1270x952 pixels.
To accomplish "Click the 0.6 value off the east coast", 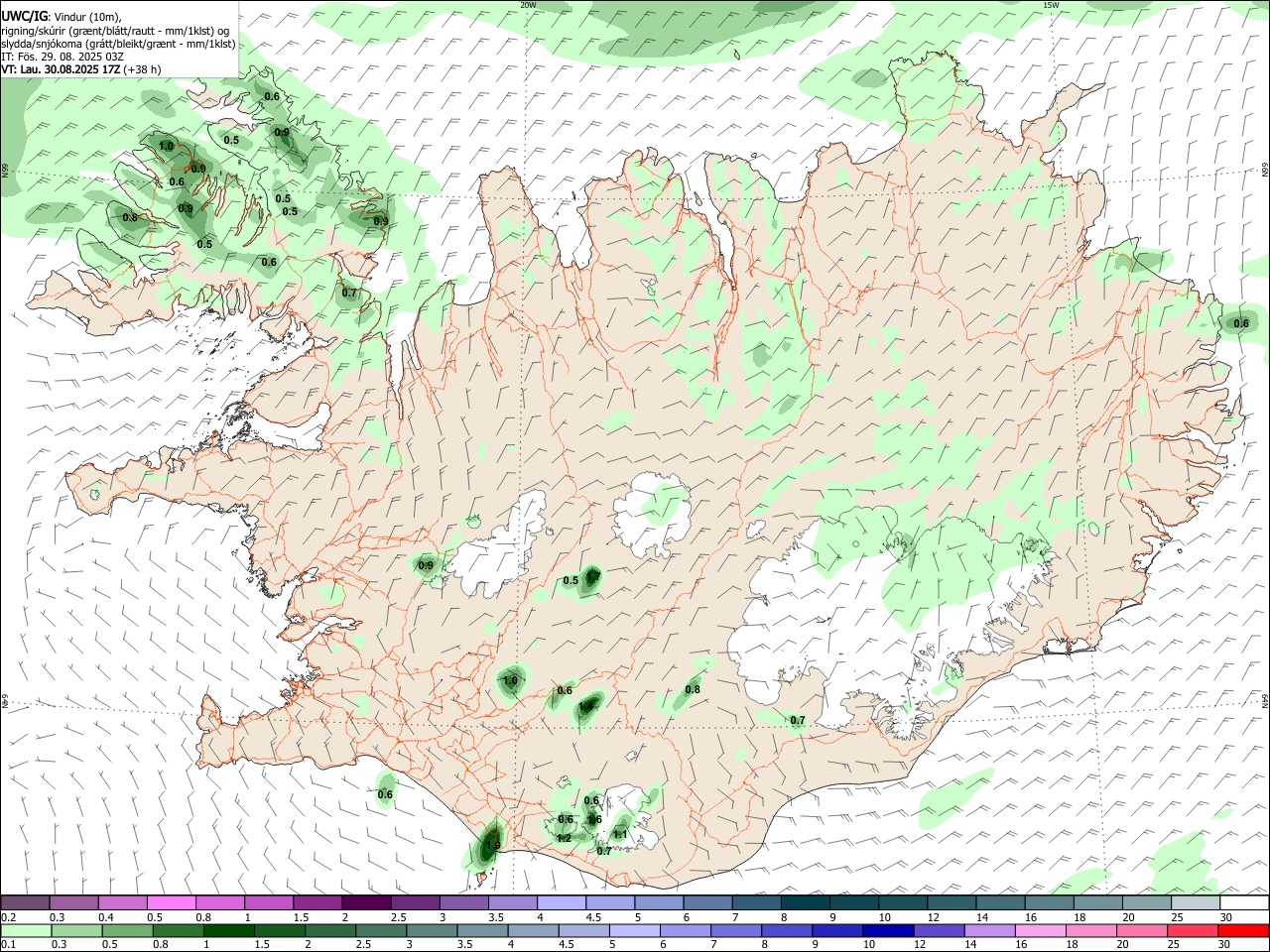I will pyautogui.click(x=1241, y=323).
